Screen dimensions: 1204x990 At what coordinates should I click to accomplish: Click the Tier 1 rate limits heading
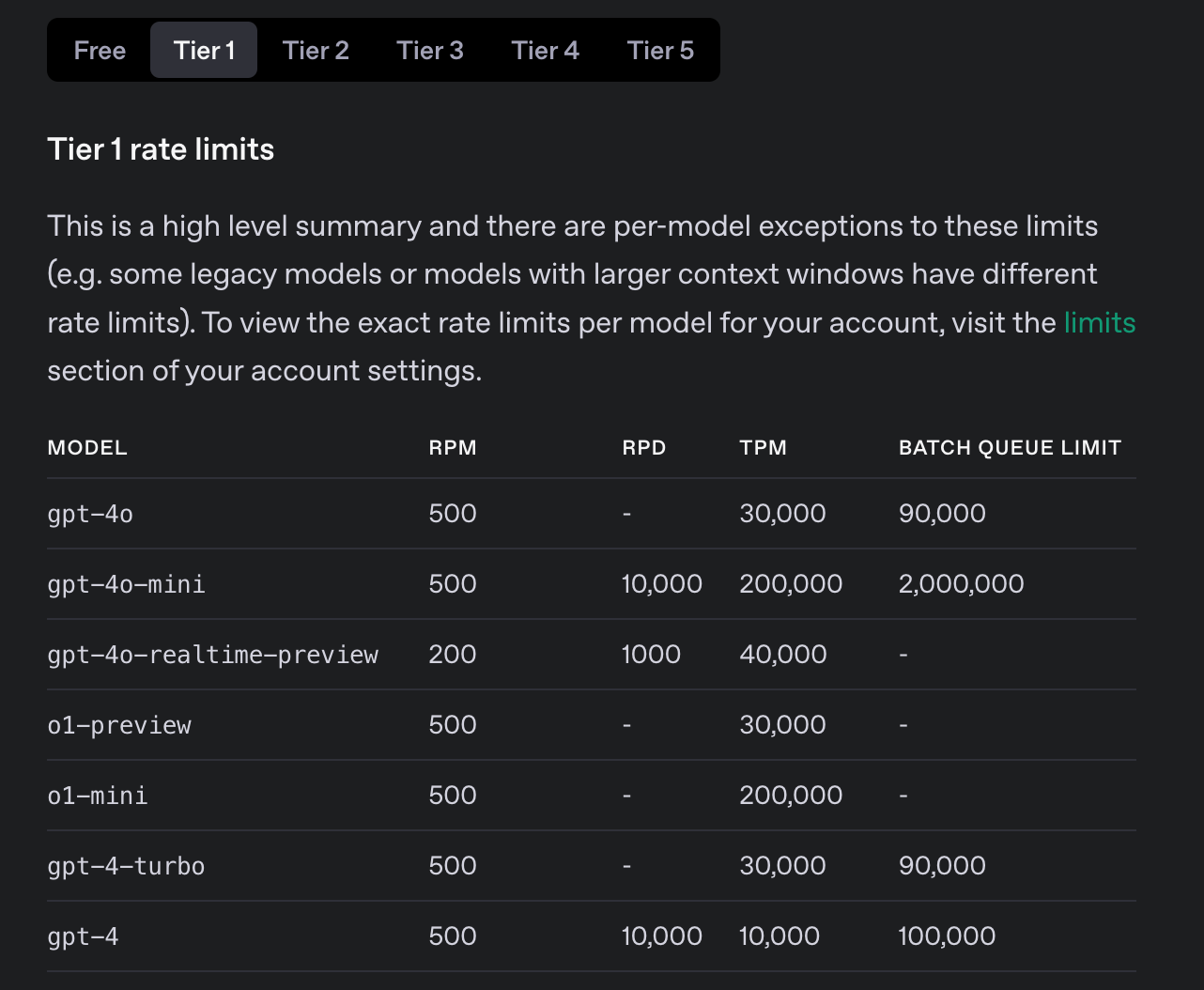coord(161,149)
